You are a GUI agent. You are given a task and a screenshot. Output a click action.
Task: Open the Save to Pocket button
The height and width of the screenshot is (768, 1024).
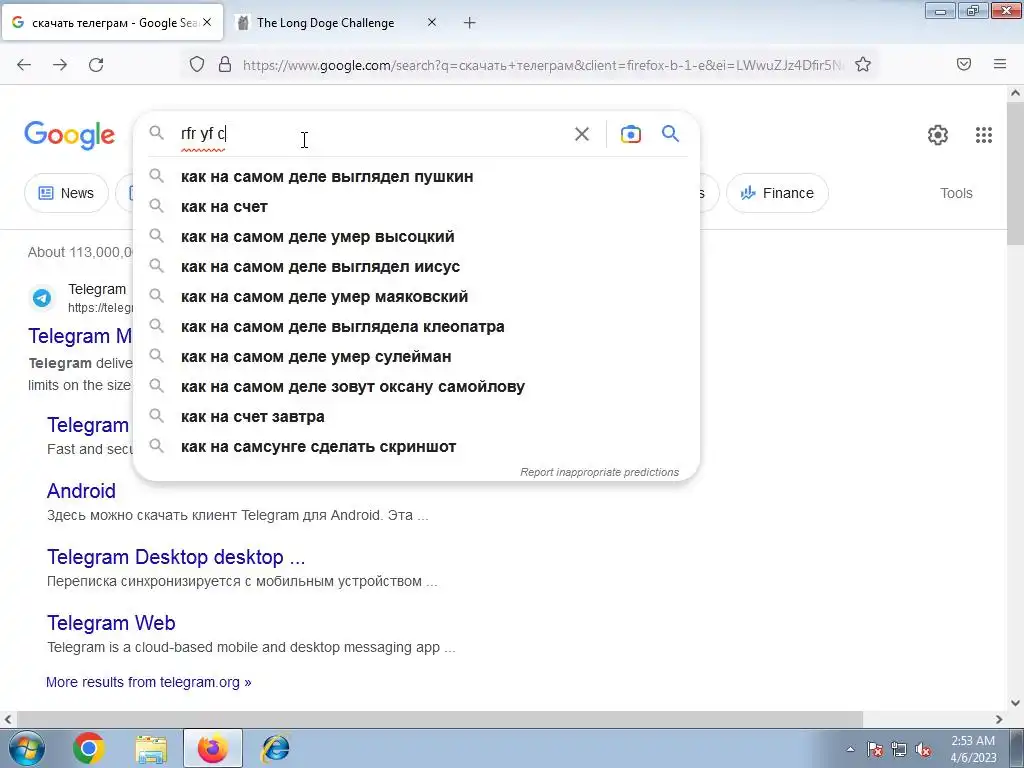tap(964, 64)
